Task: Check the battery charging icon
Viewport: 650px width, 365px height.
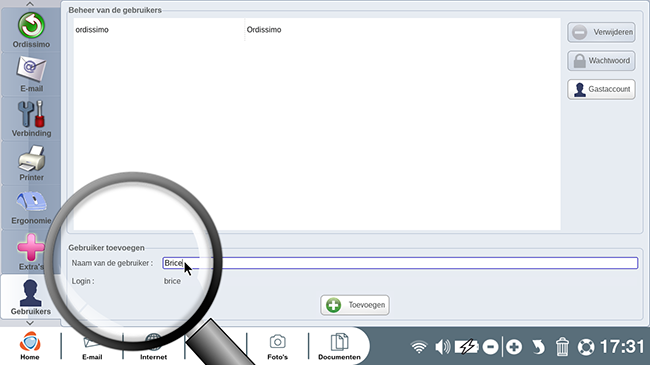Action: [466, 347]
